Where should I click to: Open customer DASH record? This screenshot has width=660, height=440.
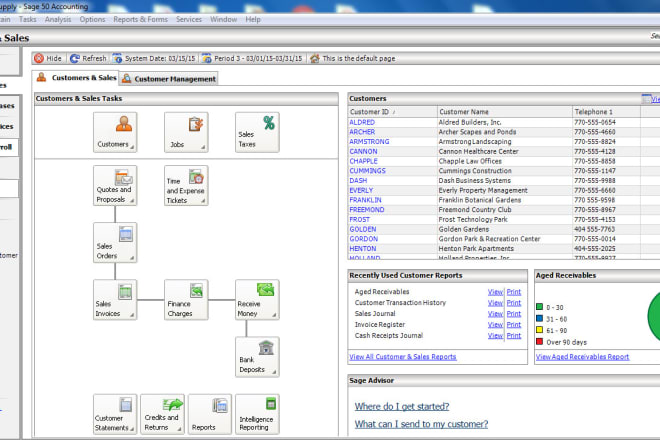(x=358, y=180)
